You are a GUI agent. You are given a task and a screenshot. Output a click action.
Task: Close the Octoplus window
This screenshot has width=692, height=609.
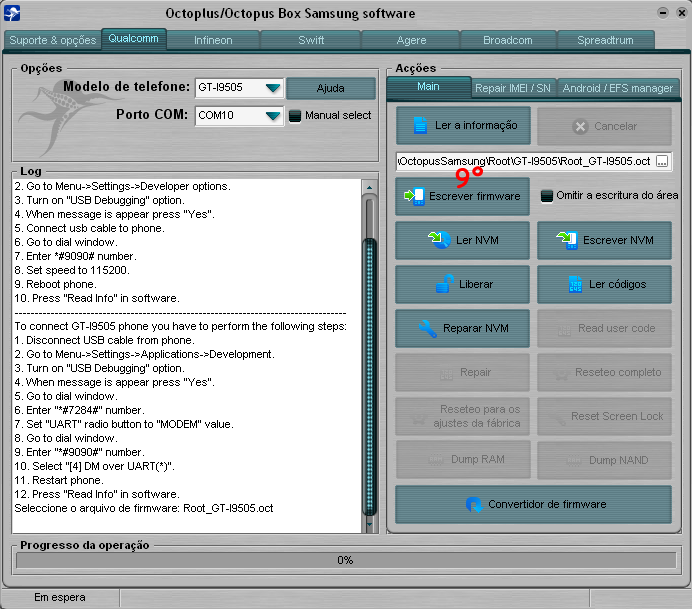point(682,13)
